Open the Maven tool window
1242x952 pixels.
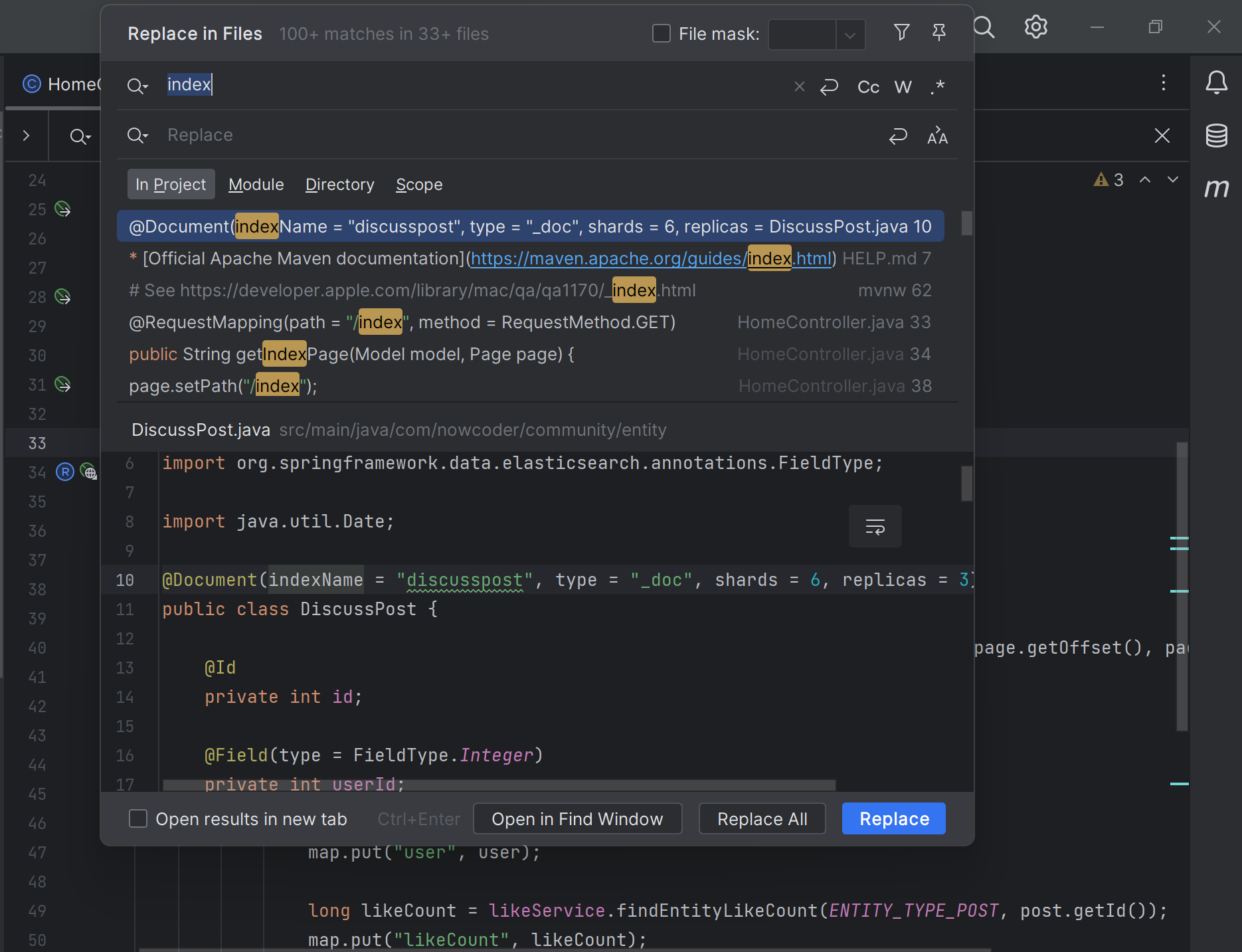tap(1216, 189)
